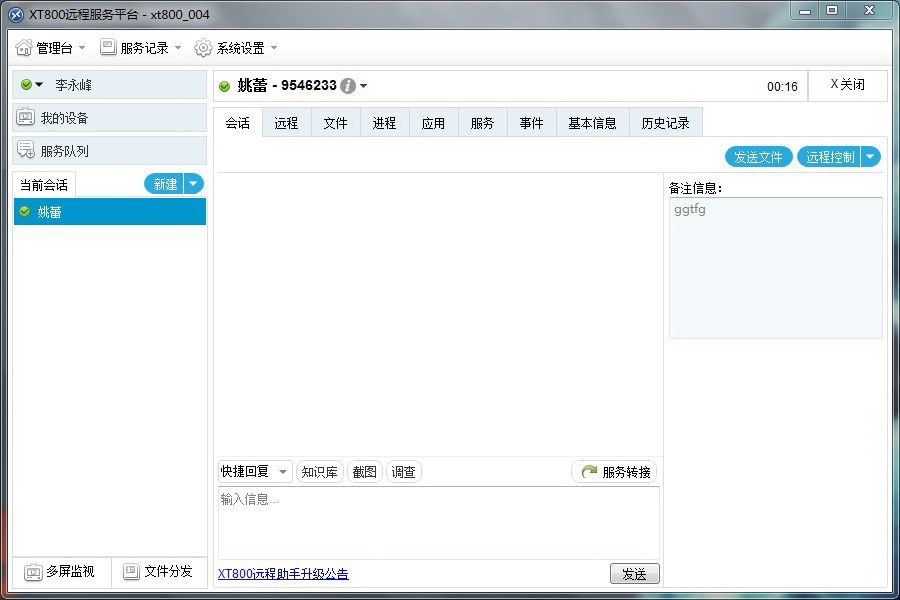The width and height of the screenshot is (900, 600).
Task: Expand the 服务记录 dropdown arrow
Action: click(x=177, y=48)
